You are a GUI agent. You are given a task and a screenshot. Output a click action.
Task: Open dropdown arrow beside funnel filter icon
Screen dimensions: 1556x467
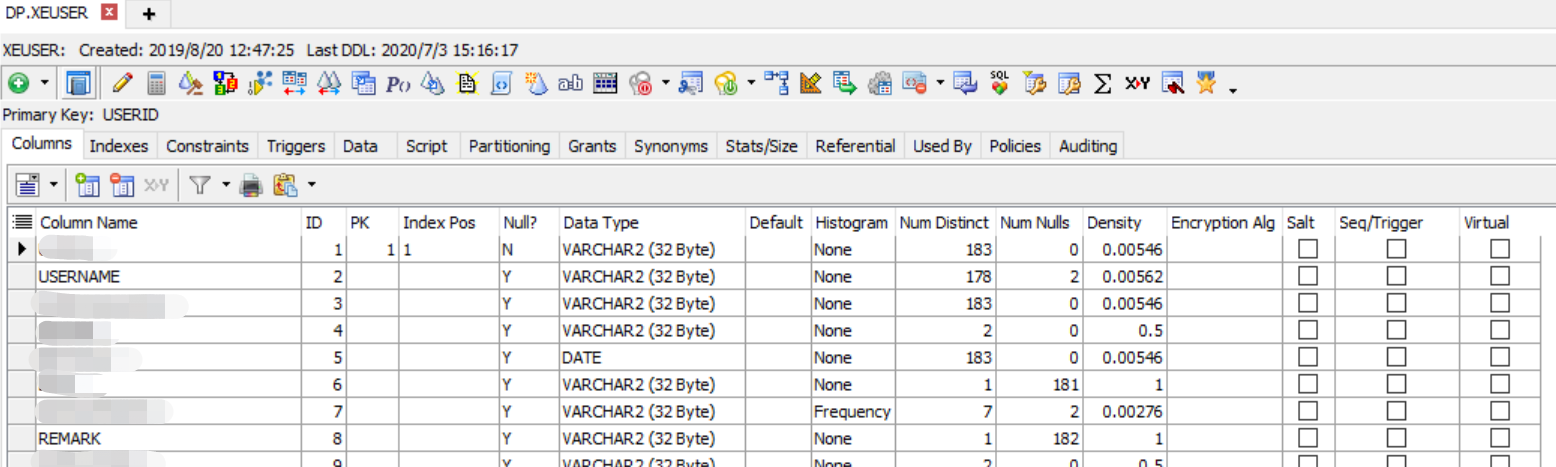click(x=225, y=184)
